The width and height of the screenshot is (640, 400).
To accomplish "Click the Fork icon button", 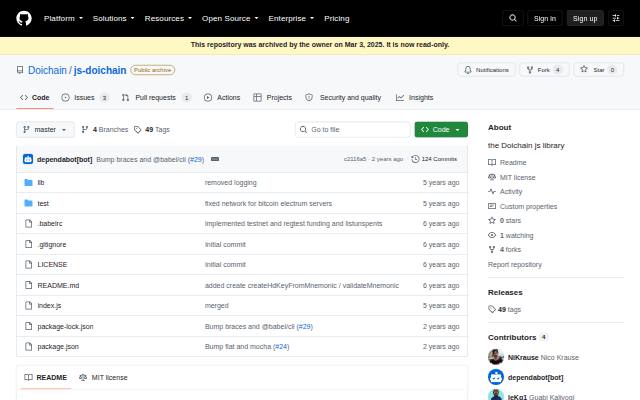I will (544, 70).
